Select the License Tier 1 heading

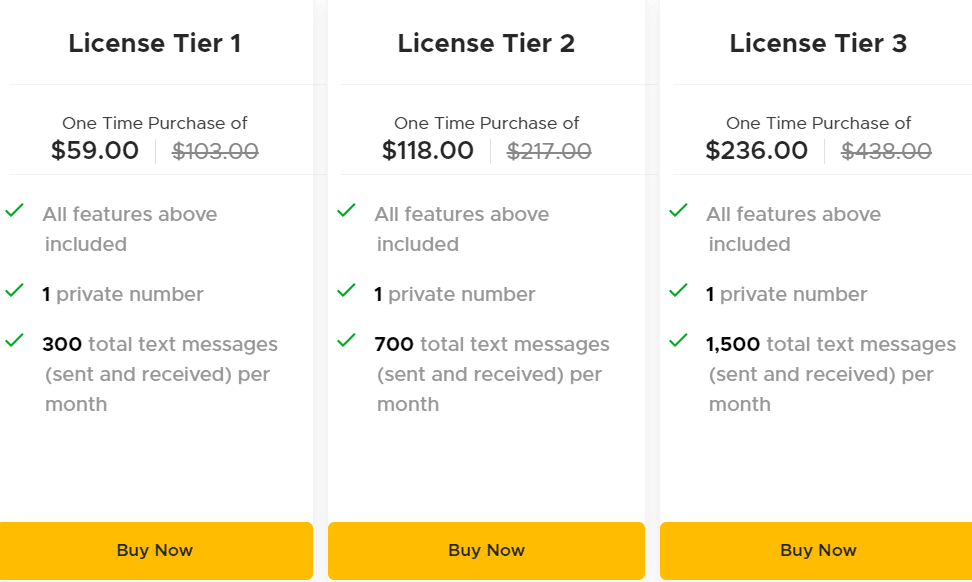155,43
